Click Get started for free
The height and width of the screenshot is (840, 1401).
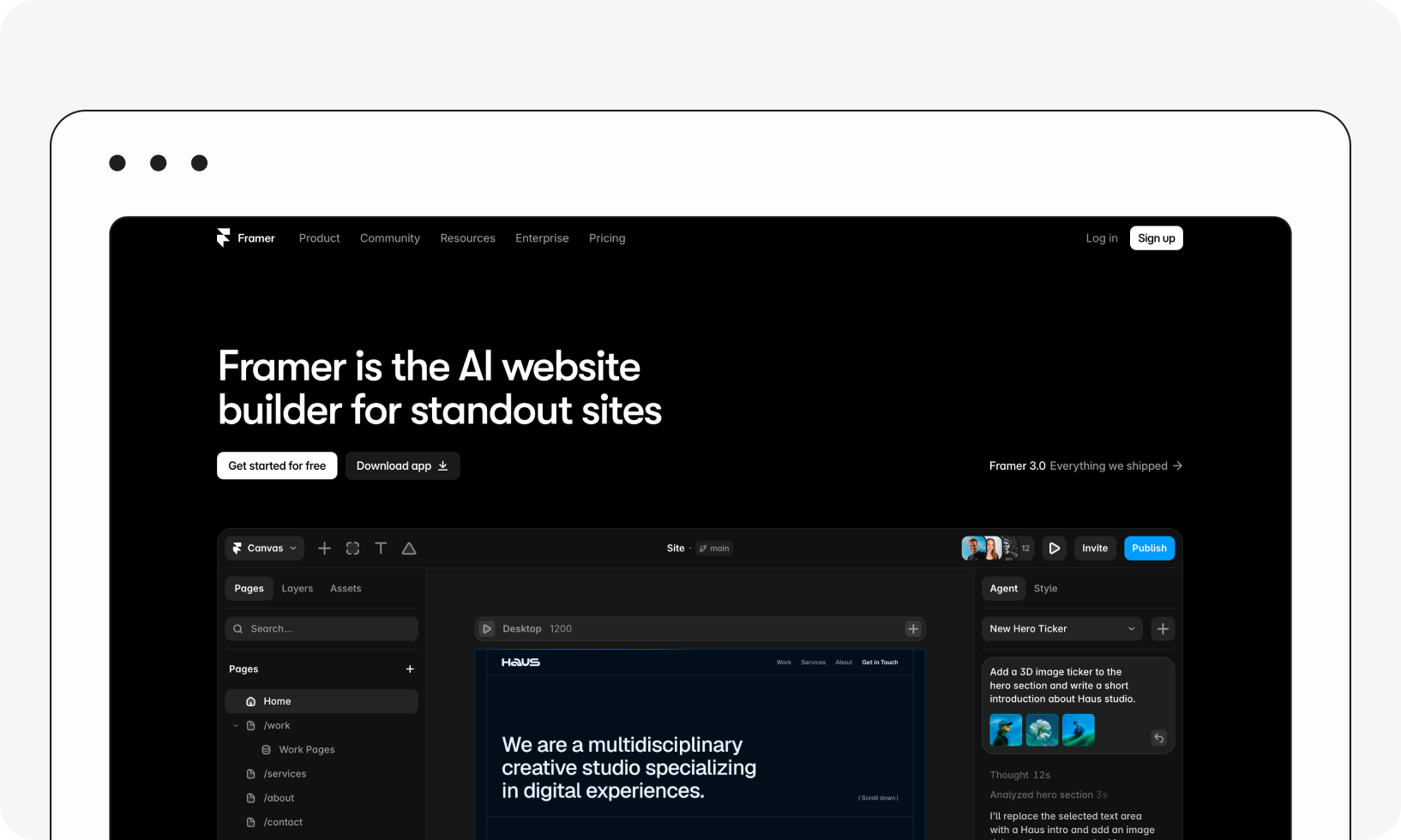[x=277, y=465]
